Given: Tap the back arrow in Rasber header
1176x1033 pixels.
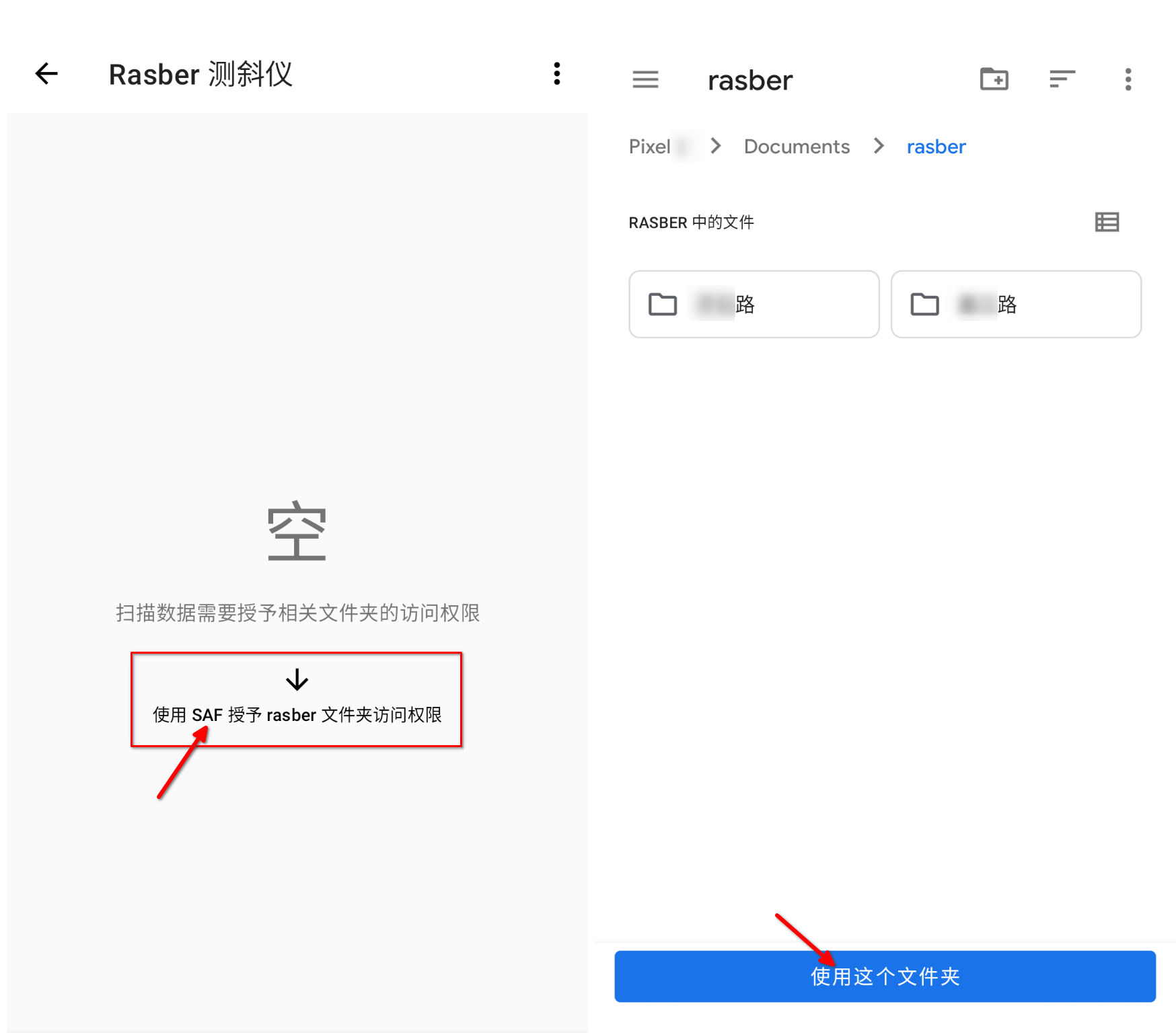Looking at the screenshot, I should pyautogui.click(x=46, y=73).
